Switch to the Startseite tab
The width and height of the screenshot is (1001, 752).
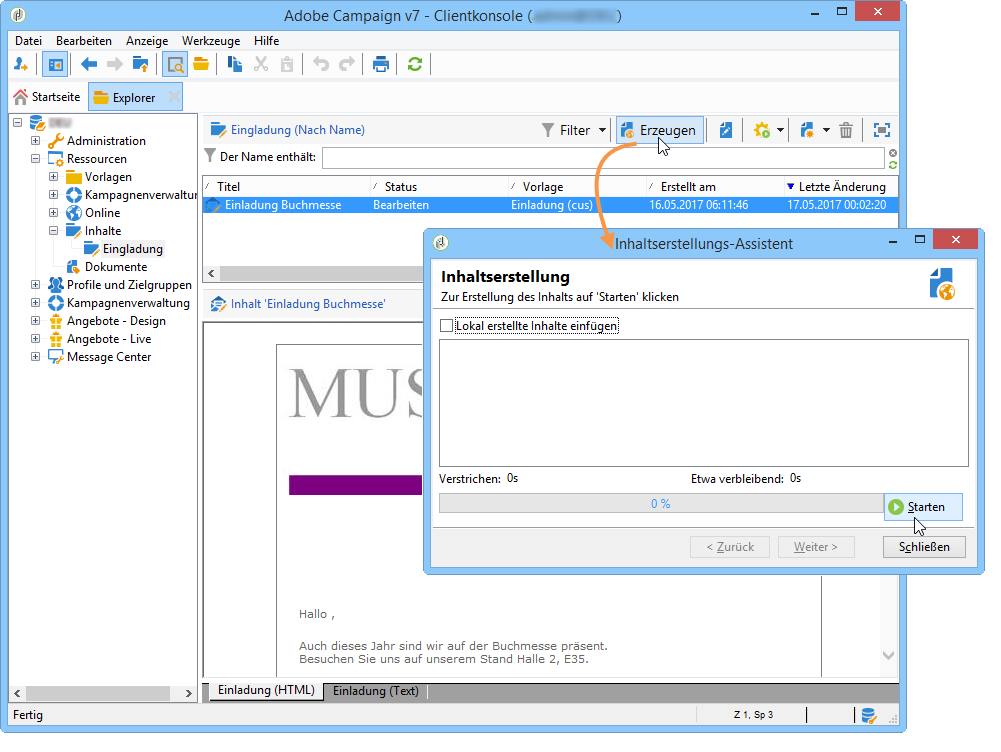(x=47, y=97)
